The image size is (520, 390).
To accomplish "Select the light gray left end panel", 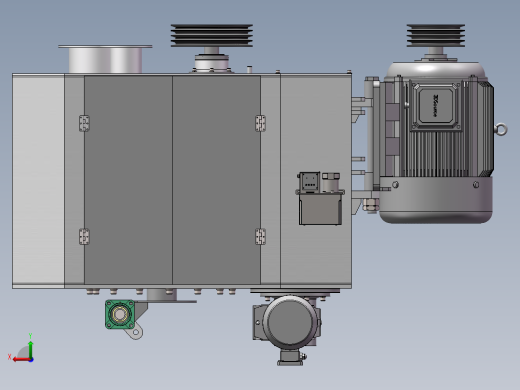I will pyautogui.click(x=38, y=180).
